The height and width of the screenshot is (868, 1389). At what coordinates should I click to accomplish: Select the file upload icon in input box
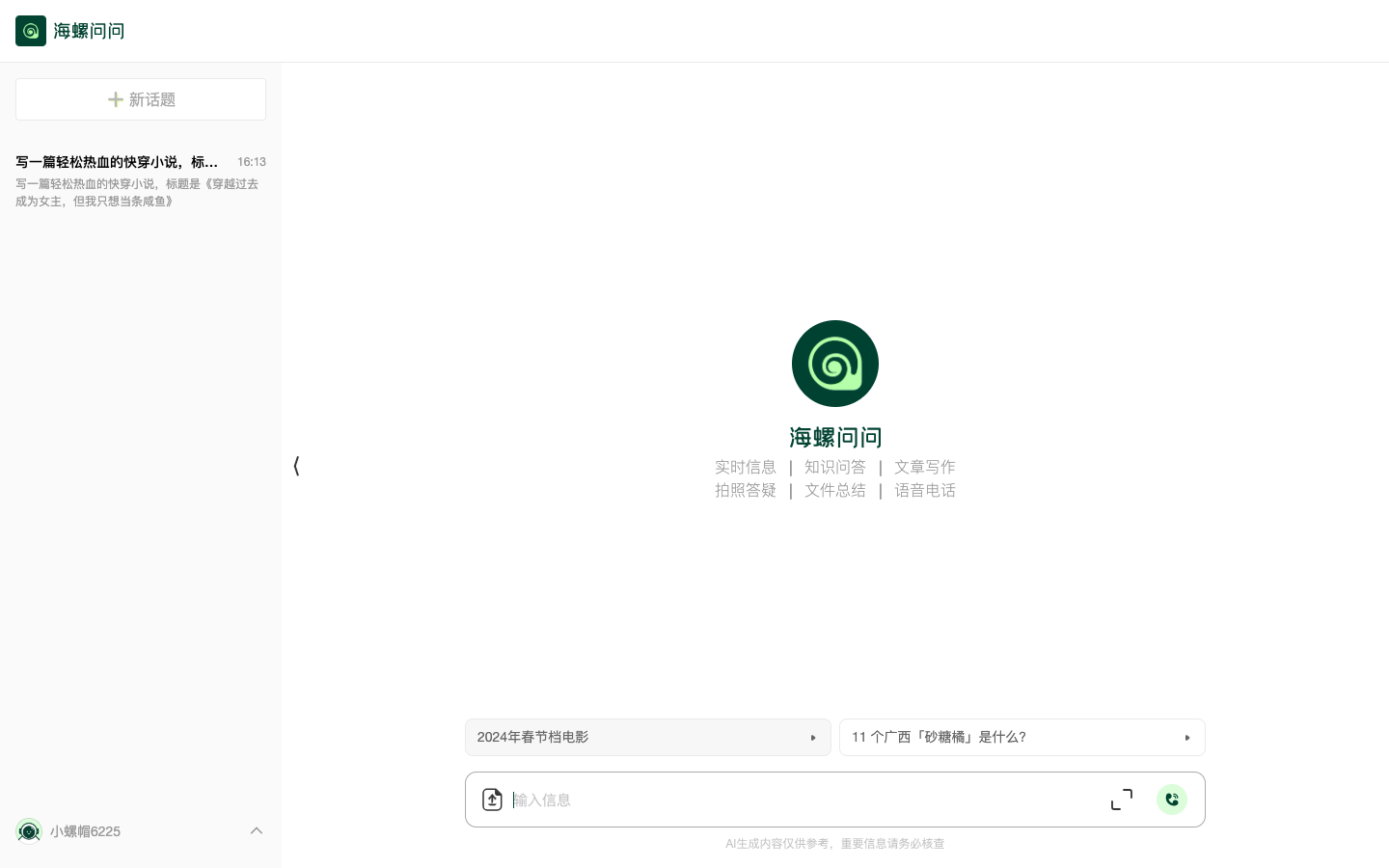(493, 800)
